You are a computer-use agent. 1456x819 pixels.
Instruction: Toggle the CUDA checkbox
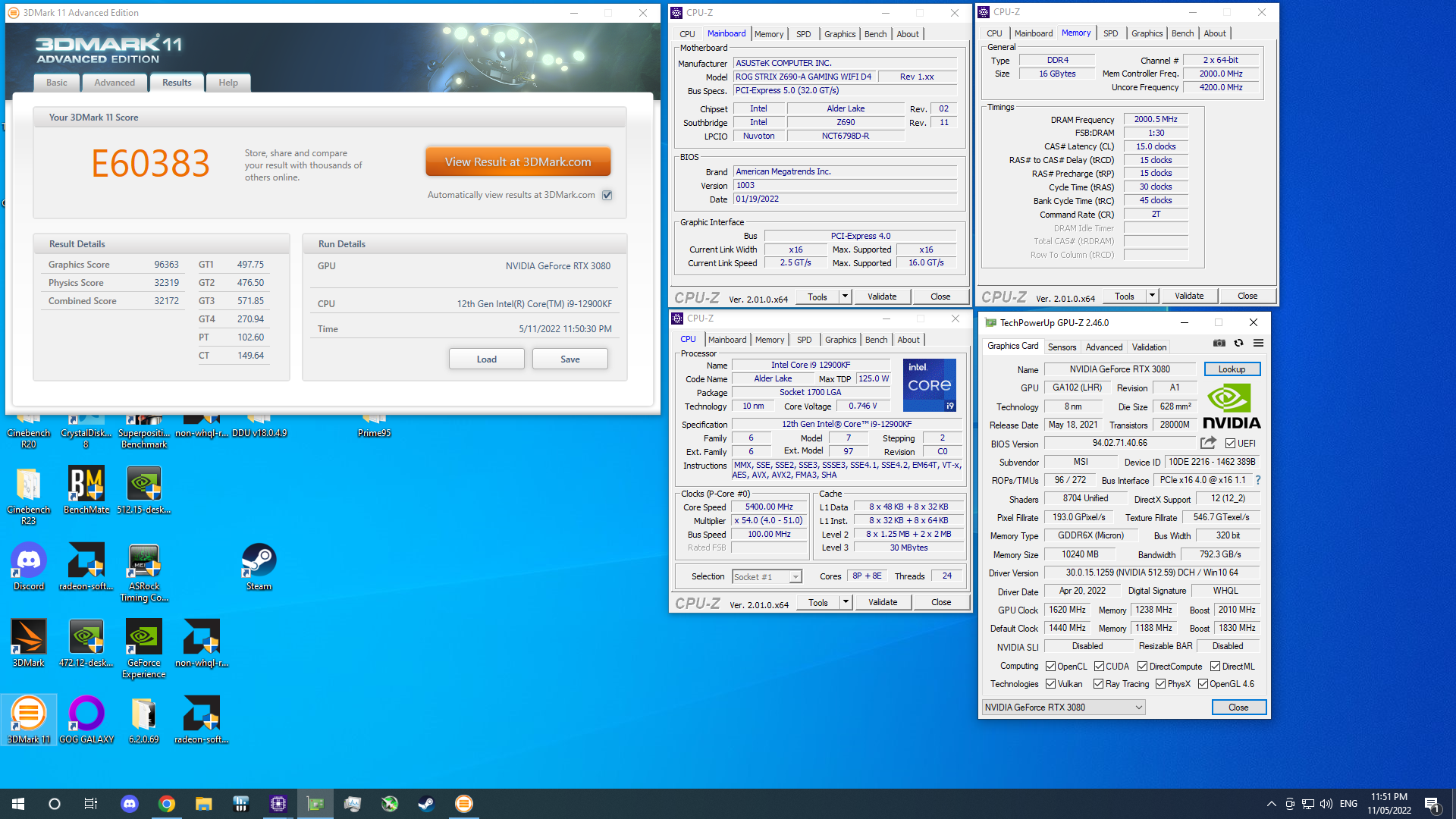coord(1099,667)
